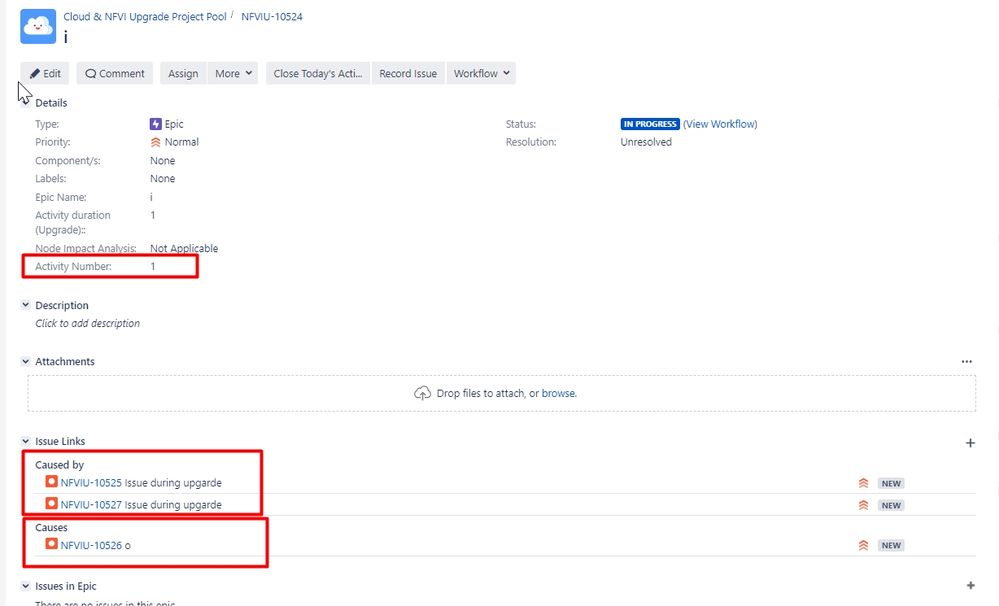Click the issue type icon beside NFVIU-10527
The width and height of the screenshot is (999, 606).
click(x=52, y=503)
